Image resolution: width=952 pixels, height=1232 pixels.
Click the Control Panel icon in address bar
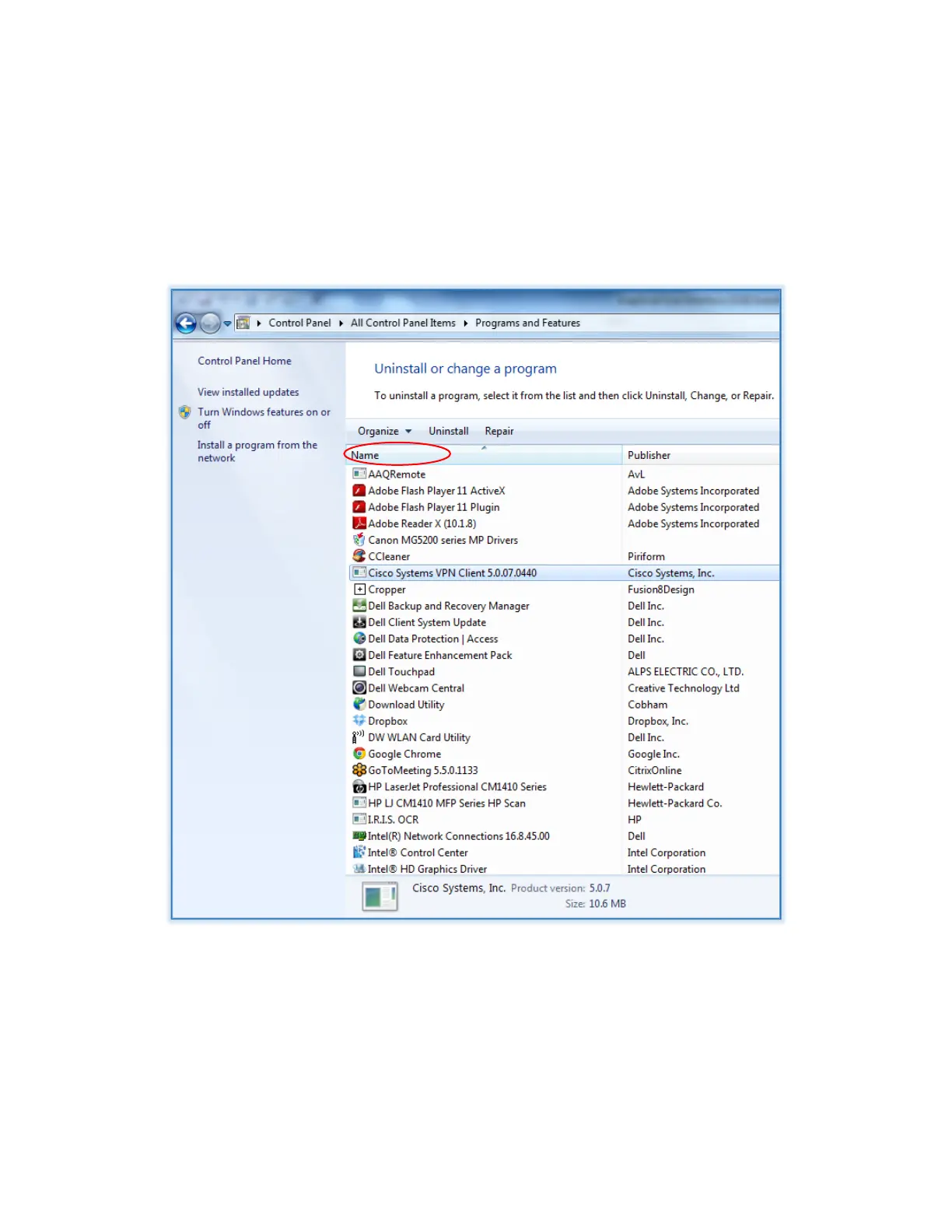coord(243,323)
